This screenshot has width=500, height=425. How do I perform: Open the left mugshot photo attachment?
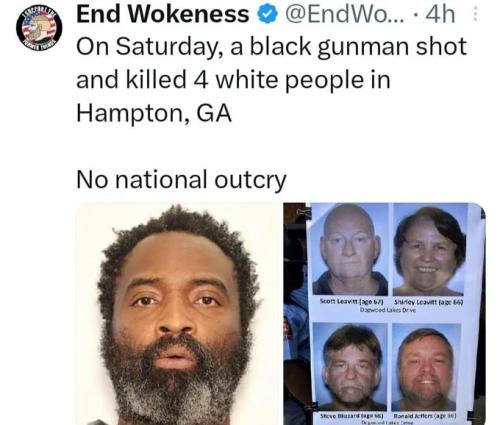tap(178, 313)
